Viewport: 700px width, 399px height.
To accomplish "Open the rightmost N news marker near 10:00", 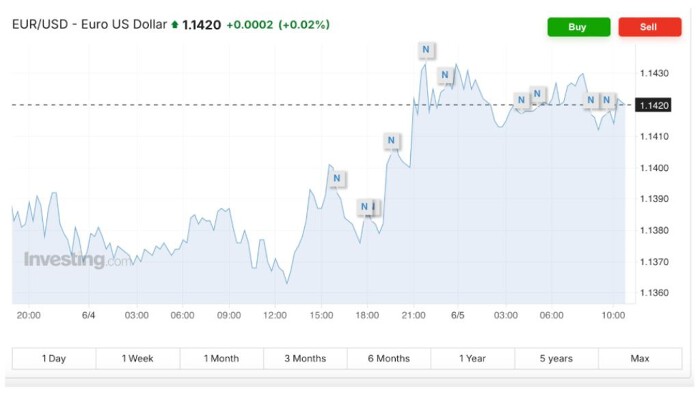I will point(606,100).
